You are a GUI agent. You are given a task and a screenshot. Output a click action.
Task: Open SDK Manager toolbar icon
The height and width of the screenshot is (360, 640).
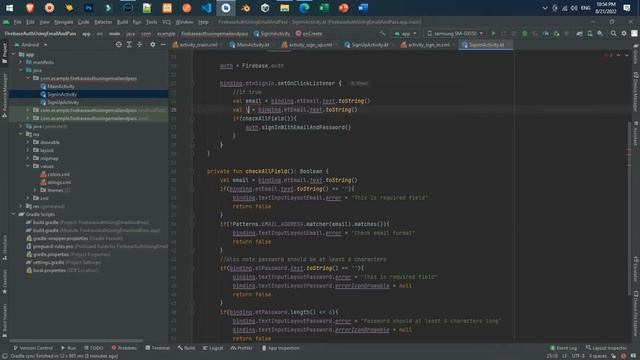600,33
